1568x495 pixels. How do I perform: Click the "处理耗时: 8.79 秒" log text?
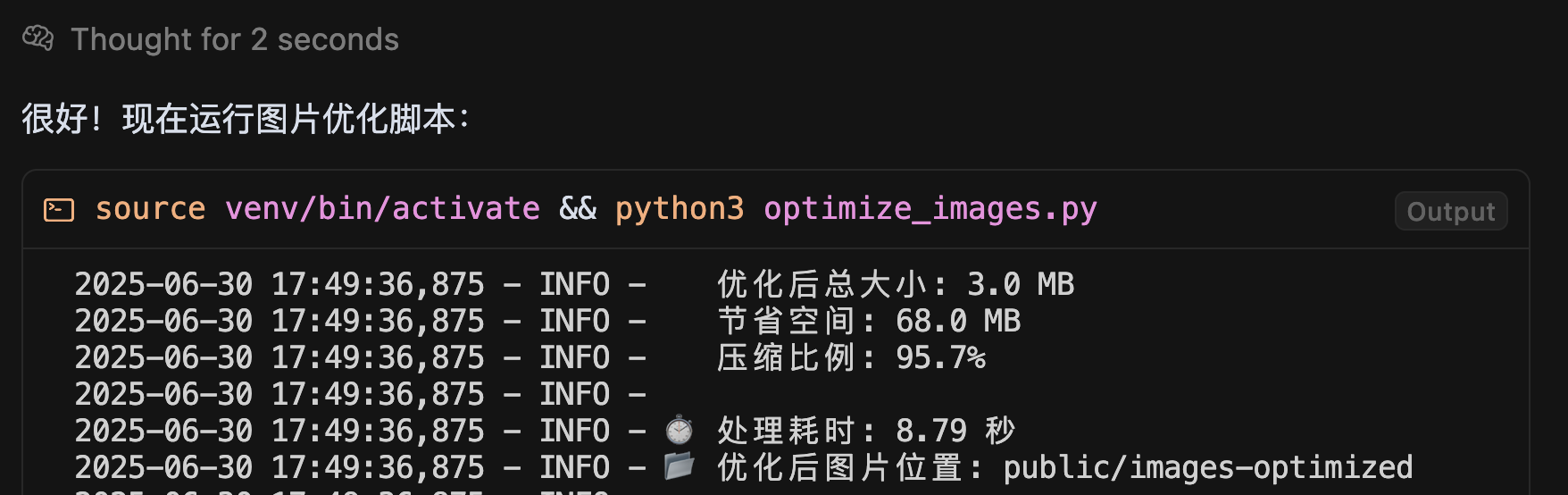point(865,432)
